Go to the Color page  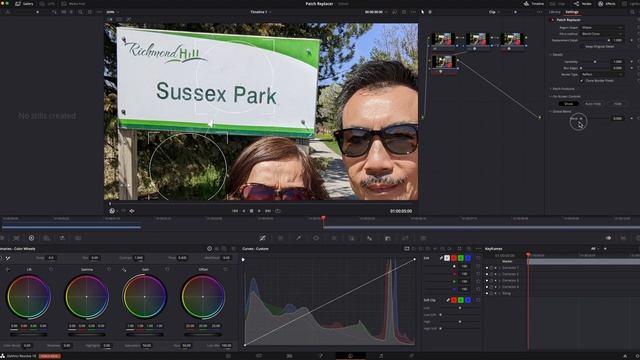[350, 356]
